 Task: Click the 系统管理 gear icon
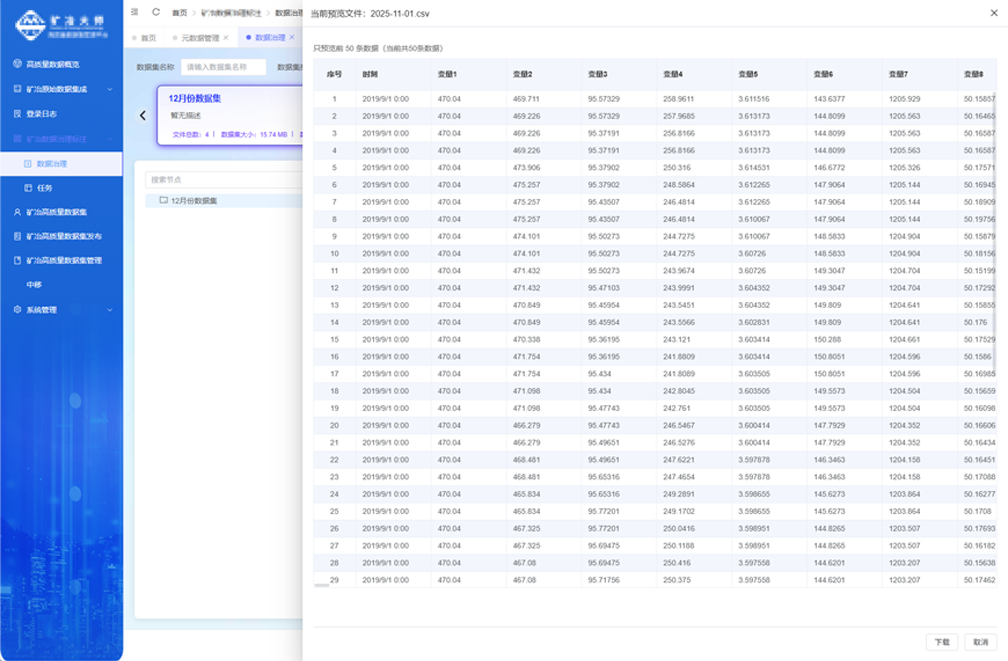point(17,310)
